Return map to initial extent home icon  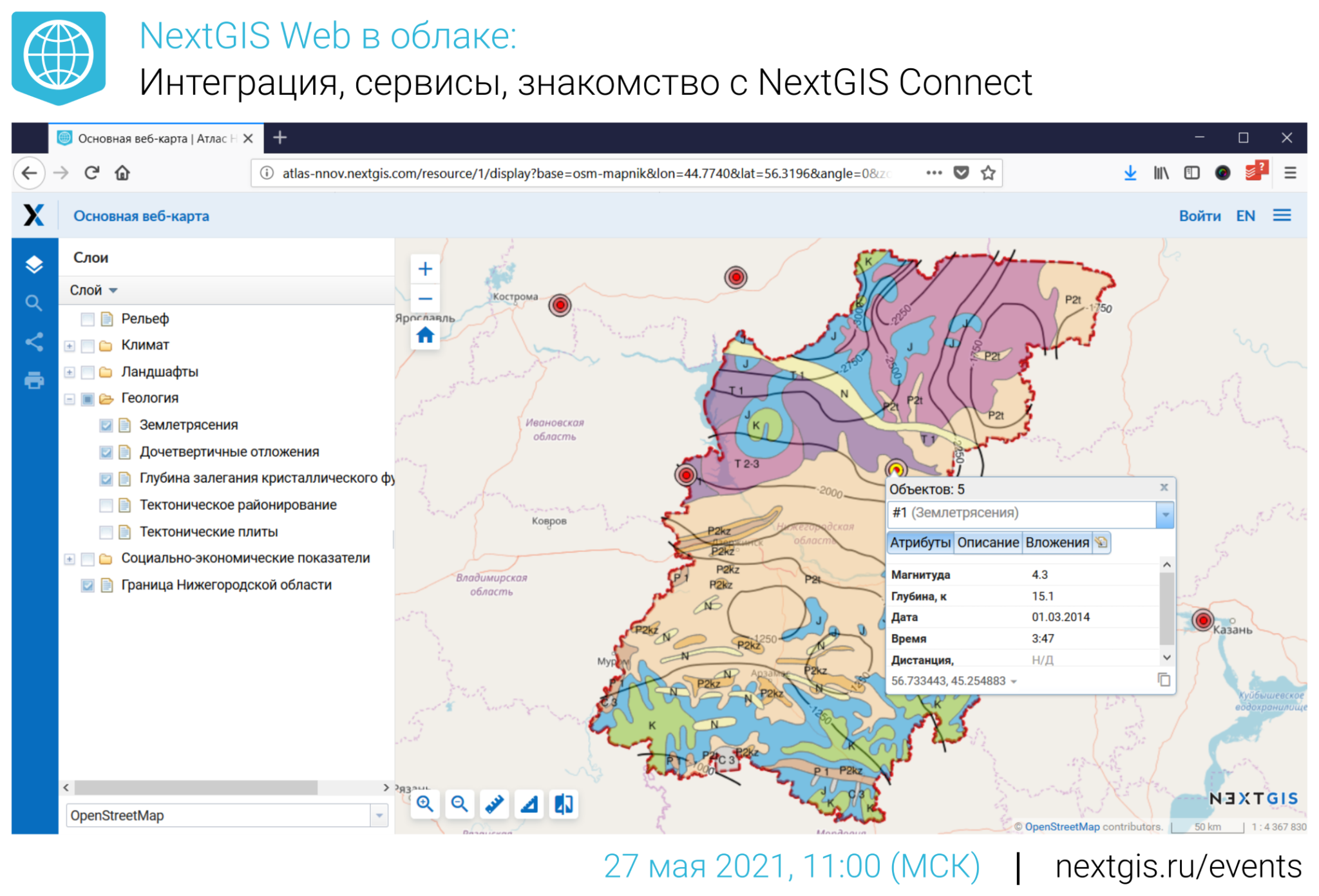pyautogui.click(x=425, y=335)
